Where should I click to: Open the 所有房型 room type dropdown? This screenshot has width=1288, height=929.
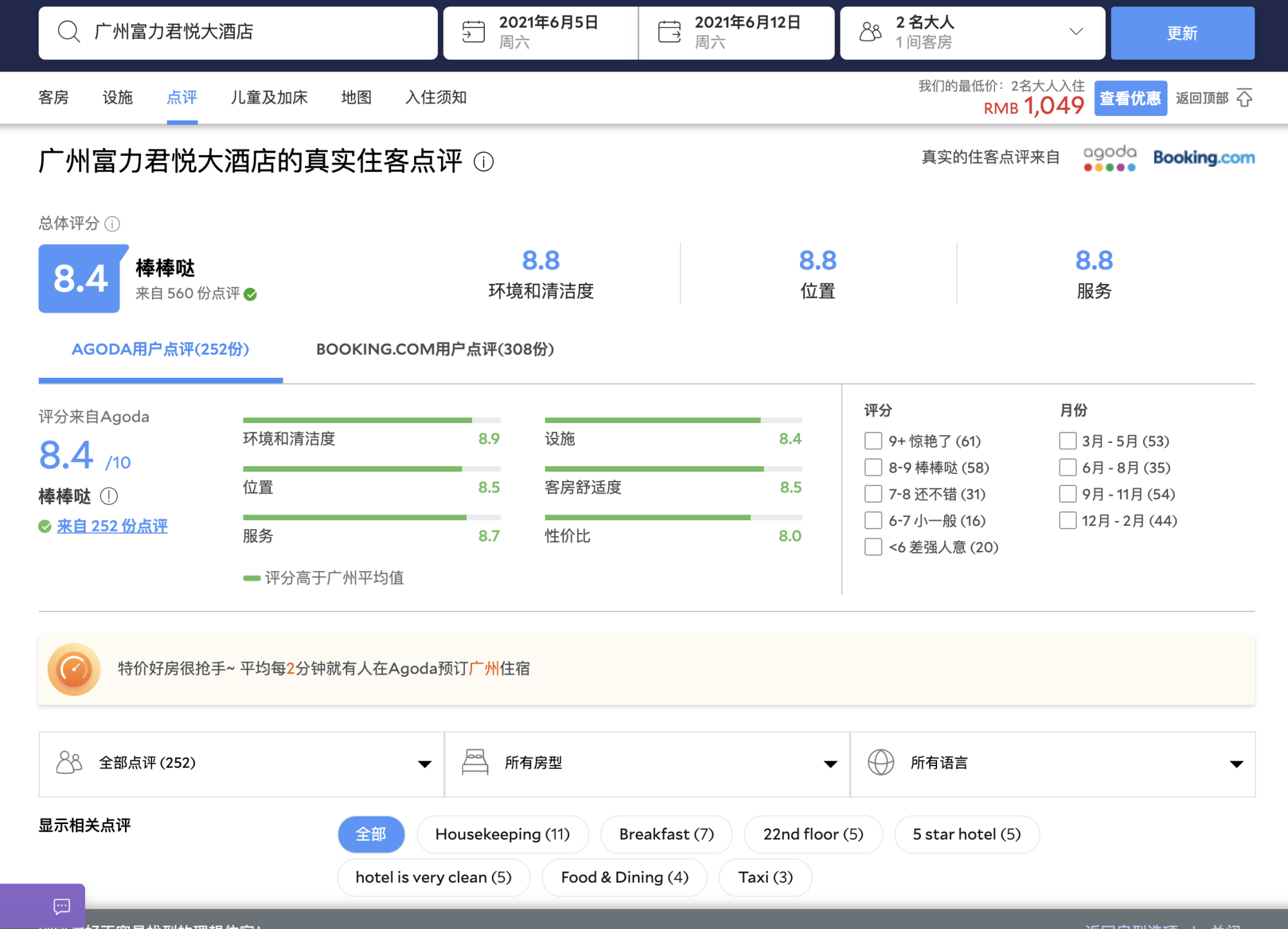coord(647,764)
